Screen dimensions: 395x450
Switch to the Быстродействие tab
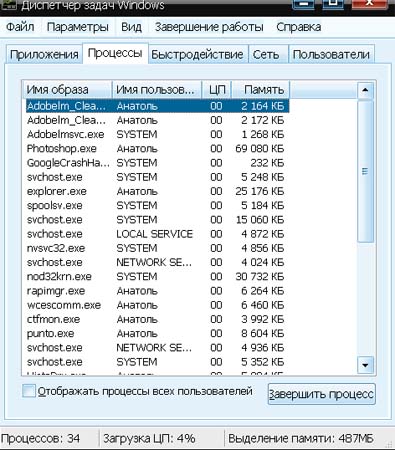197,54
